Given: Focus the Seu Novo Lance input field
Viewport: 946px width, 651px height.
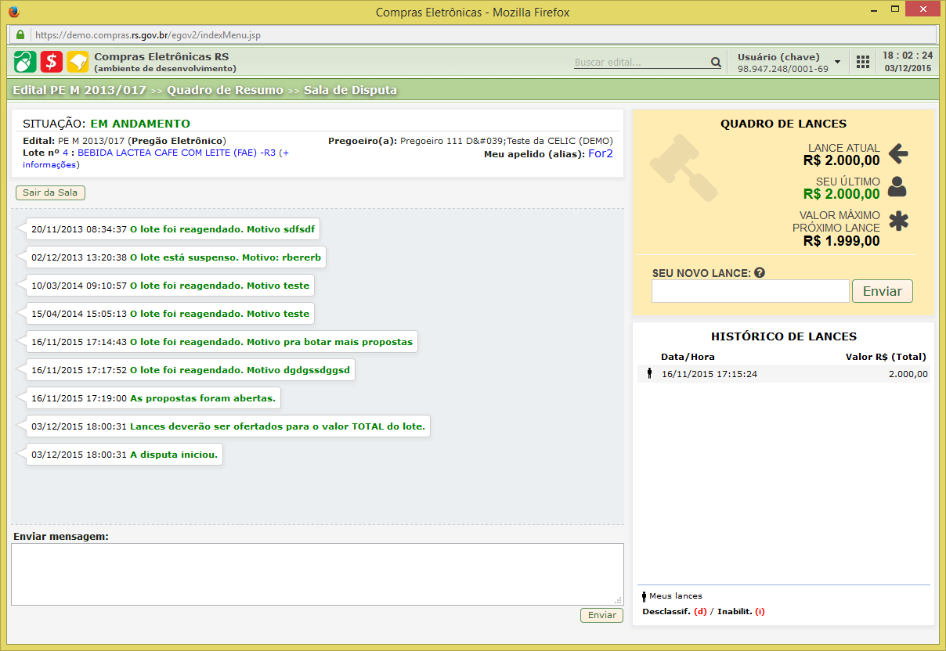Looking at the screenshot, I should point(750,291).
